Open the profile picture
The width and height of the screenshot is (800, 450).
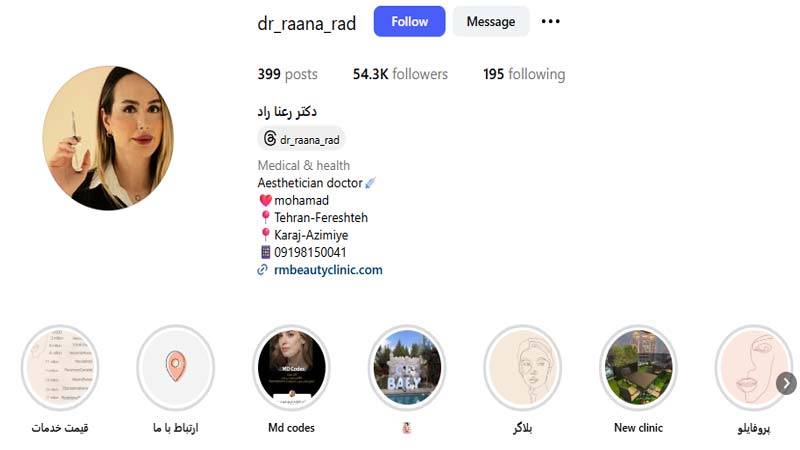tap(108, 138)
